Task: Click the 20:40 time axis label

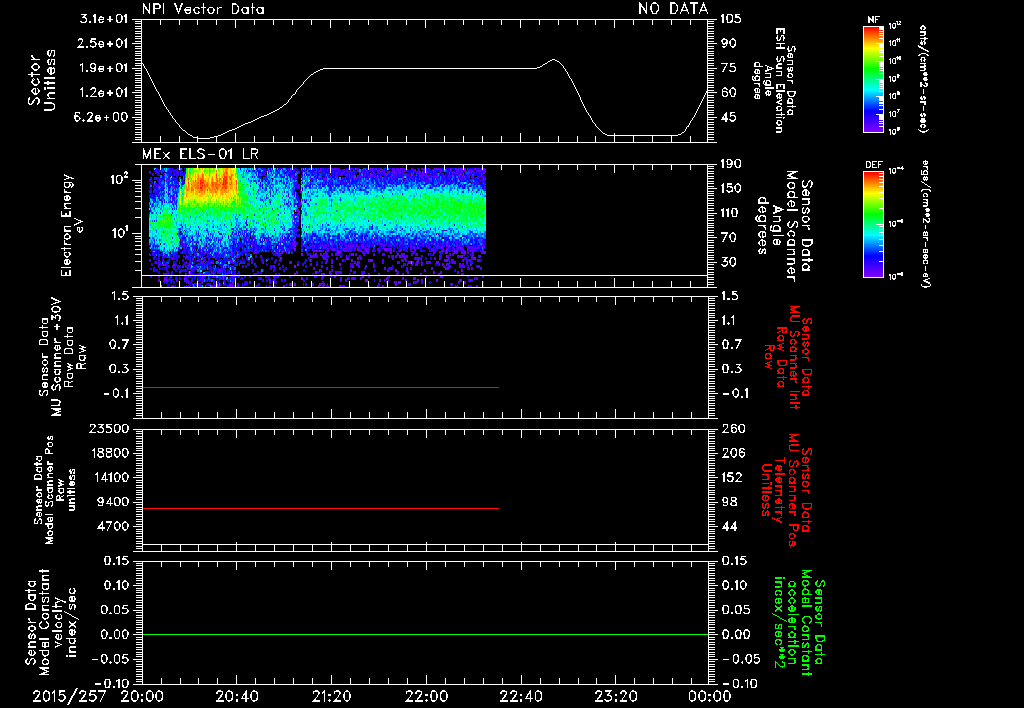Action: pos(236,696)
